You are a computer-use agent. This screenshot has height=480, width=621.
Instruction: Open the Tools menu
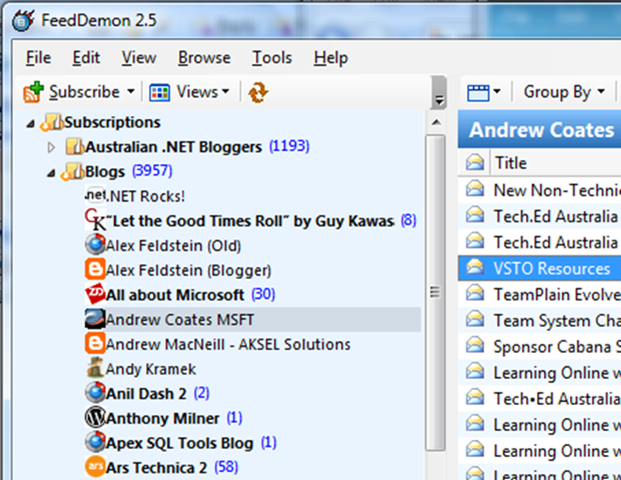pos(272,58)
